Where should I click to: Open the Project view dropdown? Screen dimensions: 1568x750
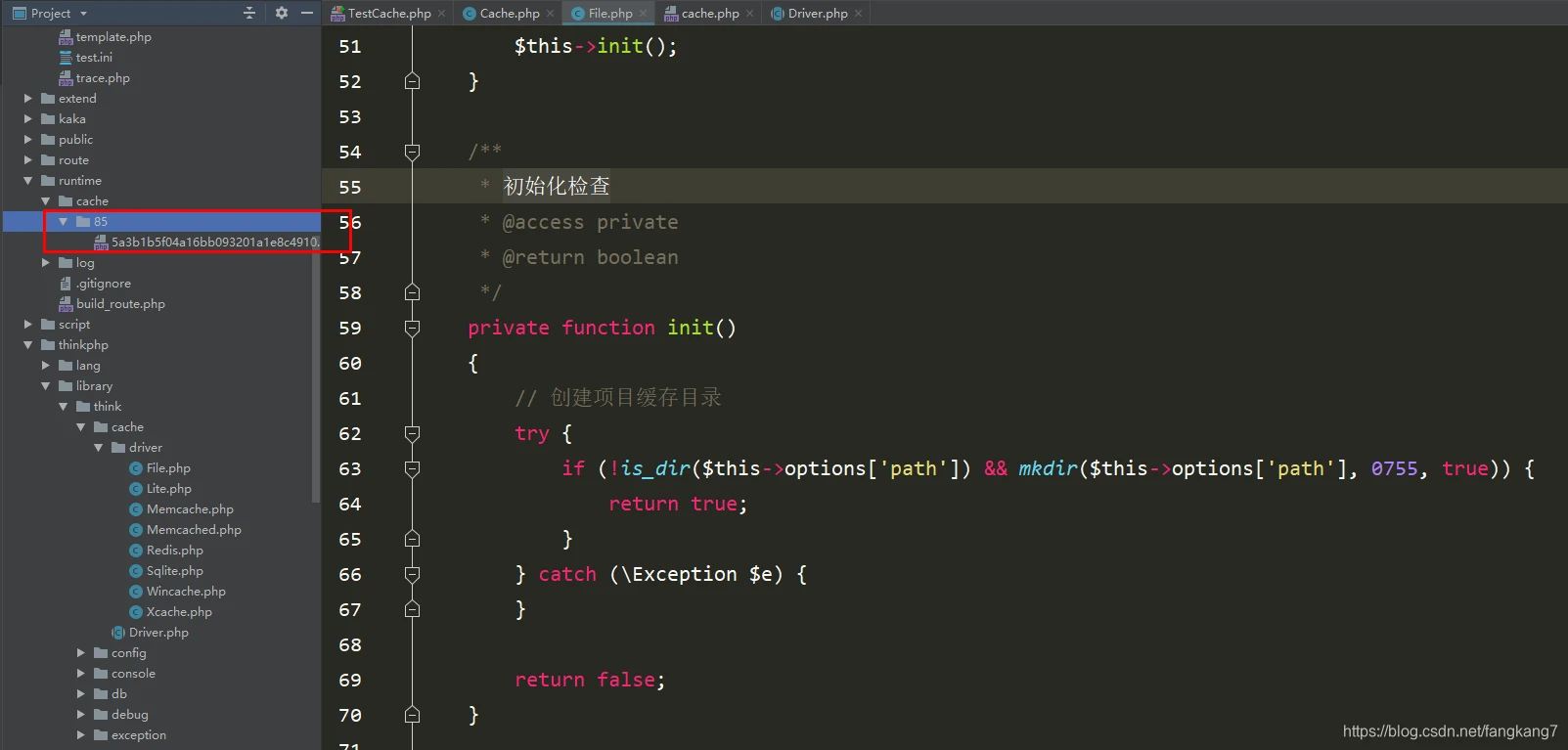[83, 14]
